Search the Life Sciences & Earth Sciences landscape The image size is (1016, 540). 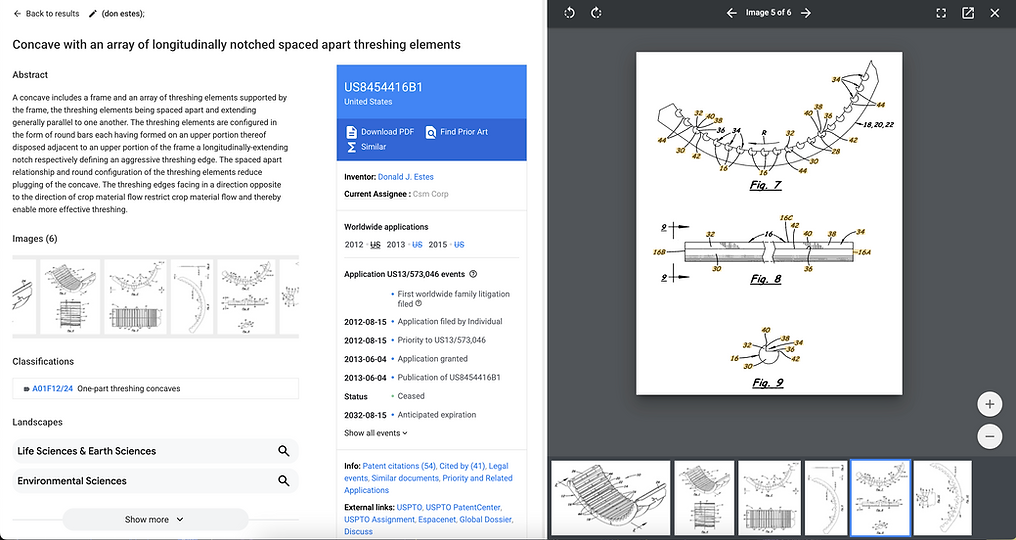[284, 451]
